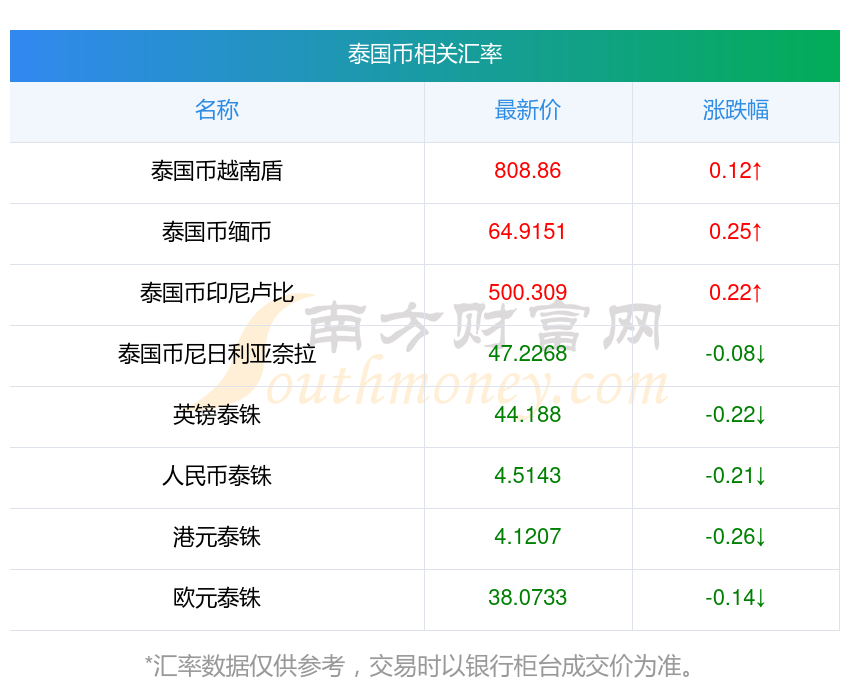Click the table title 泰国币相关汇率
Screen dimensions: 850x698
tap(425, 54)
